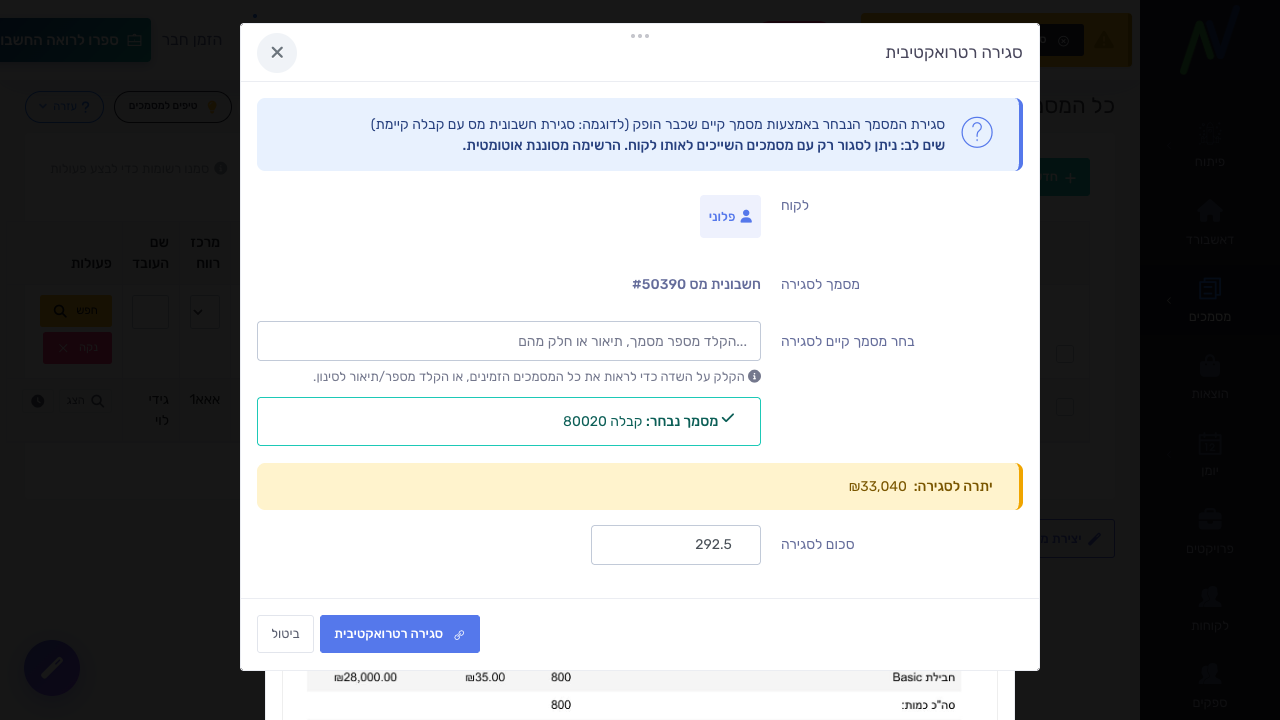Click the לקוח field label
Image resolution: width=1280 pixels, height=720 pixels.
point(795,205)
